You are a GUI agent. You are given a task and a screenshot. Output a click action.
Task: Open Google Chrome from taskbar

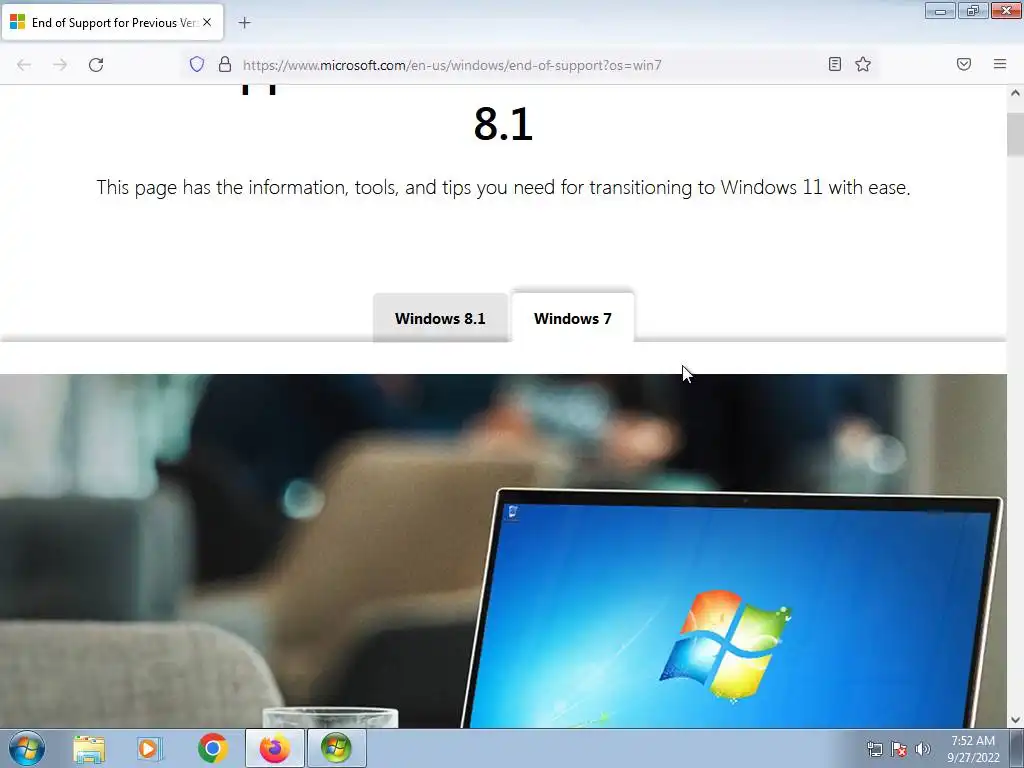click(212, 749)
